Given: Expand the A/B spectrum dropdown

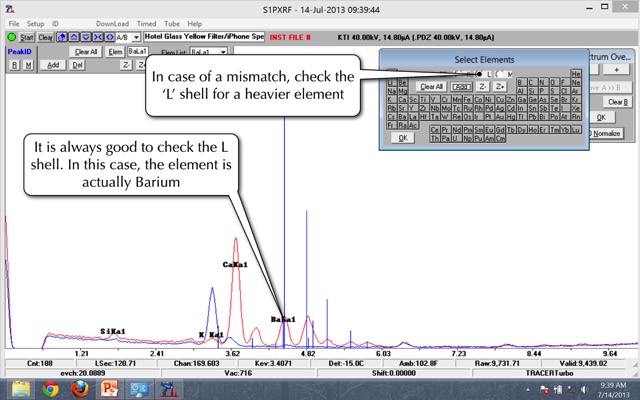Looking at the screenshot, I should tap(135, 37).
